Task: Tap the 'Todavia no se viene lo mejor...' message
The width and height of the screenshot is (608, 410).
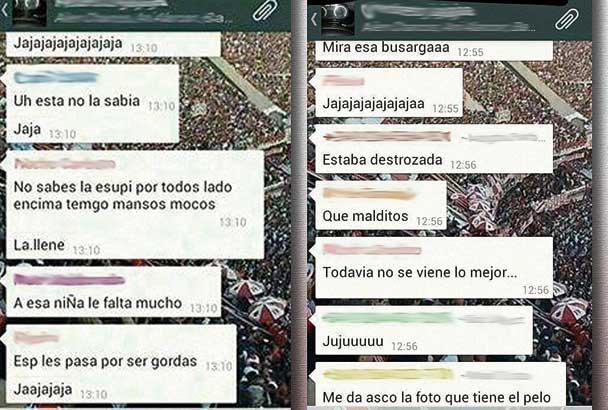Action: tap(434, 268)
